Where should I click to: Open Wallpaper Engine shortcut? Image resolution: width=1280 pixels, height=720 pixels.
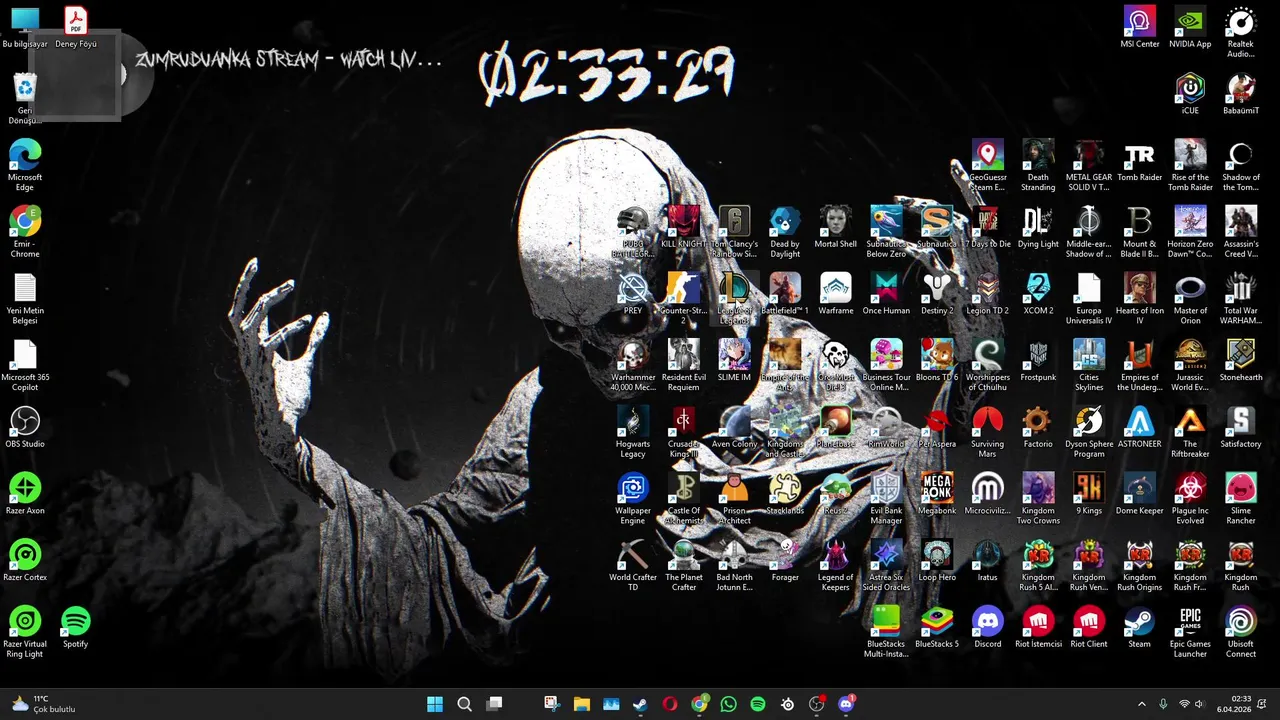633,499
